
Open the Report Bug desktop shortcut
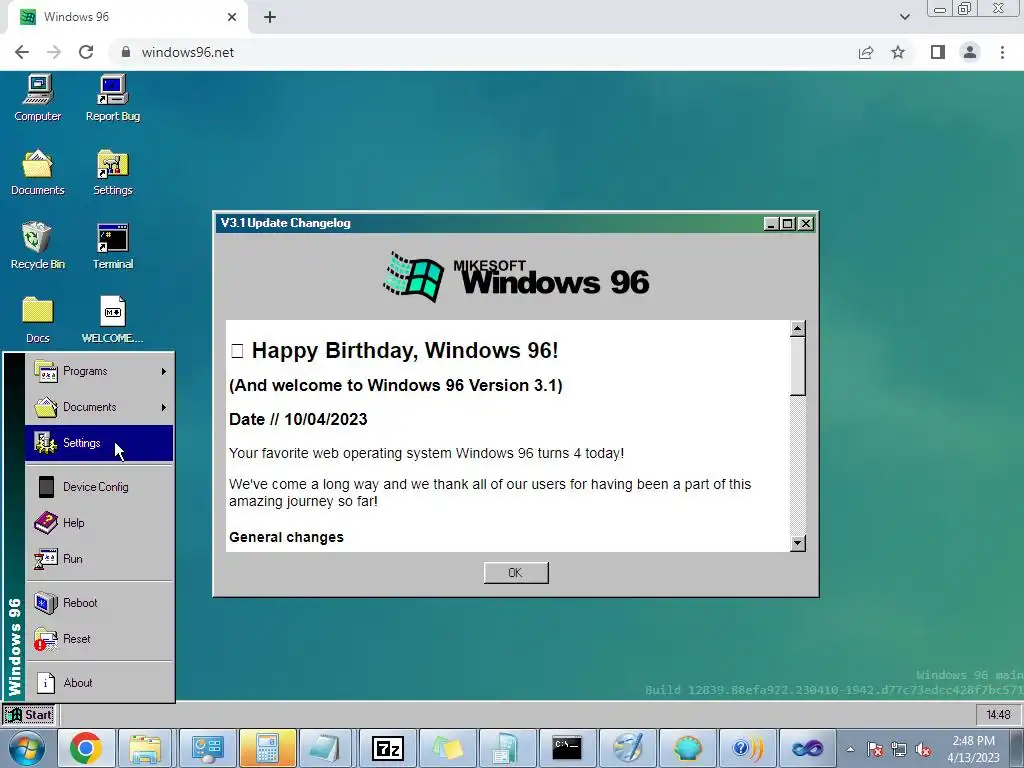112,98
